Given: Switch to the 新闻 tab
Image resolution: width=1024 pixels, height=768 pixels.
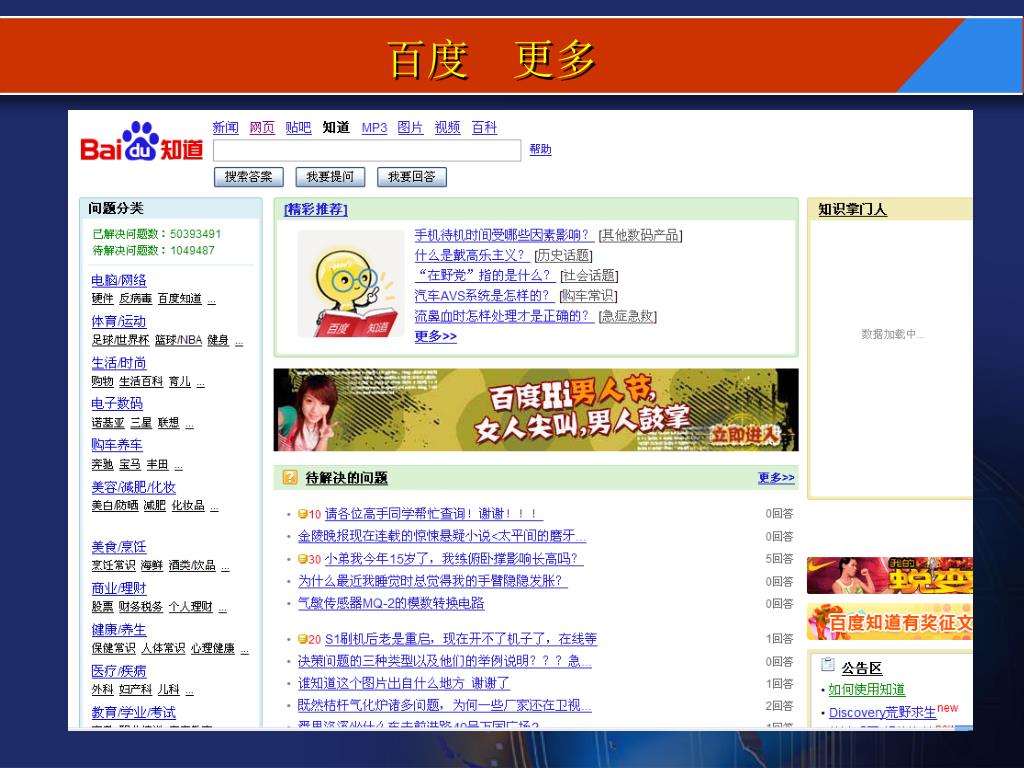Looking at the screenshot, I should tap(225, 127).
